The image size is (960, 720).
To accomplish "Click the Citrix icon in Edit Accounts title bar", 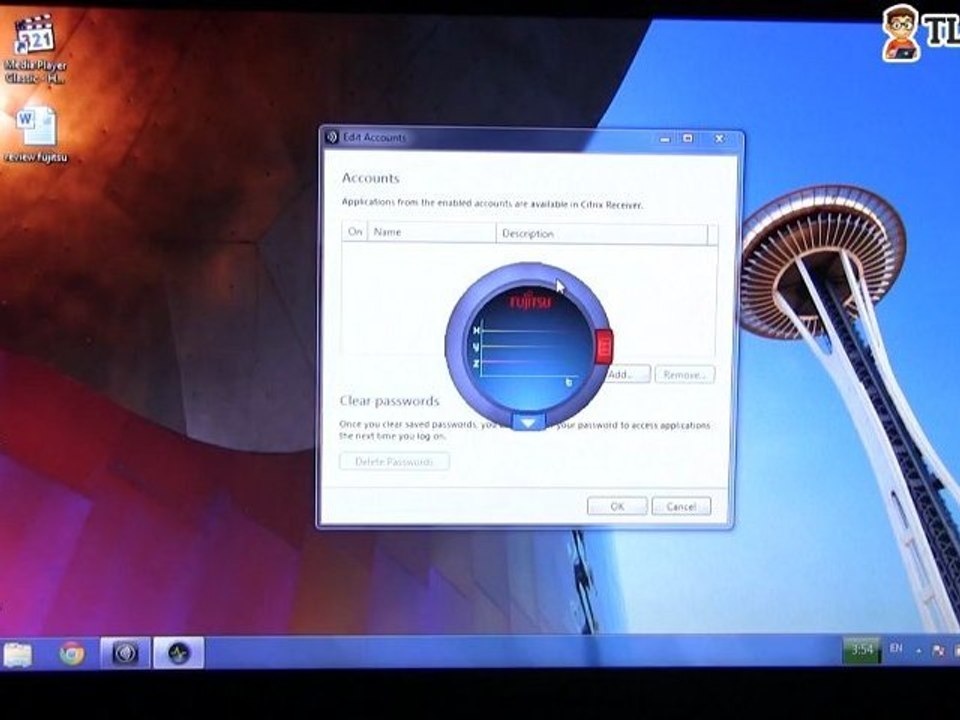I will click(333, 137).
